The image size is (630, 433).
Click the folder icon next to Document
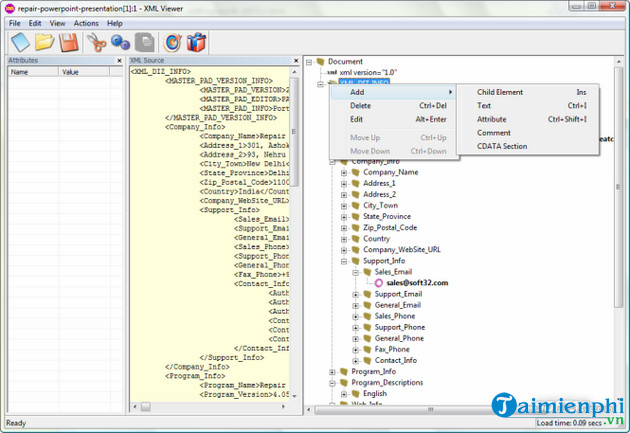point(321,61)
